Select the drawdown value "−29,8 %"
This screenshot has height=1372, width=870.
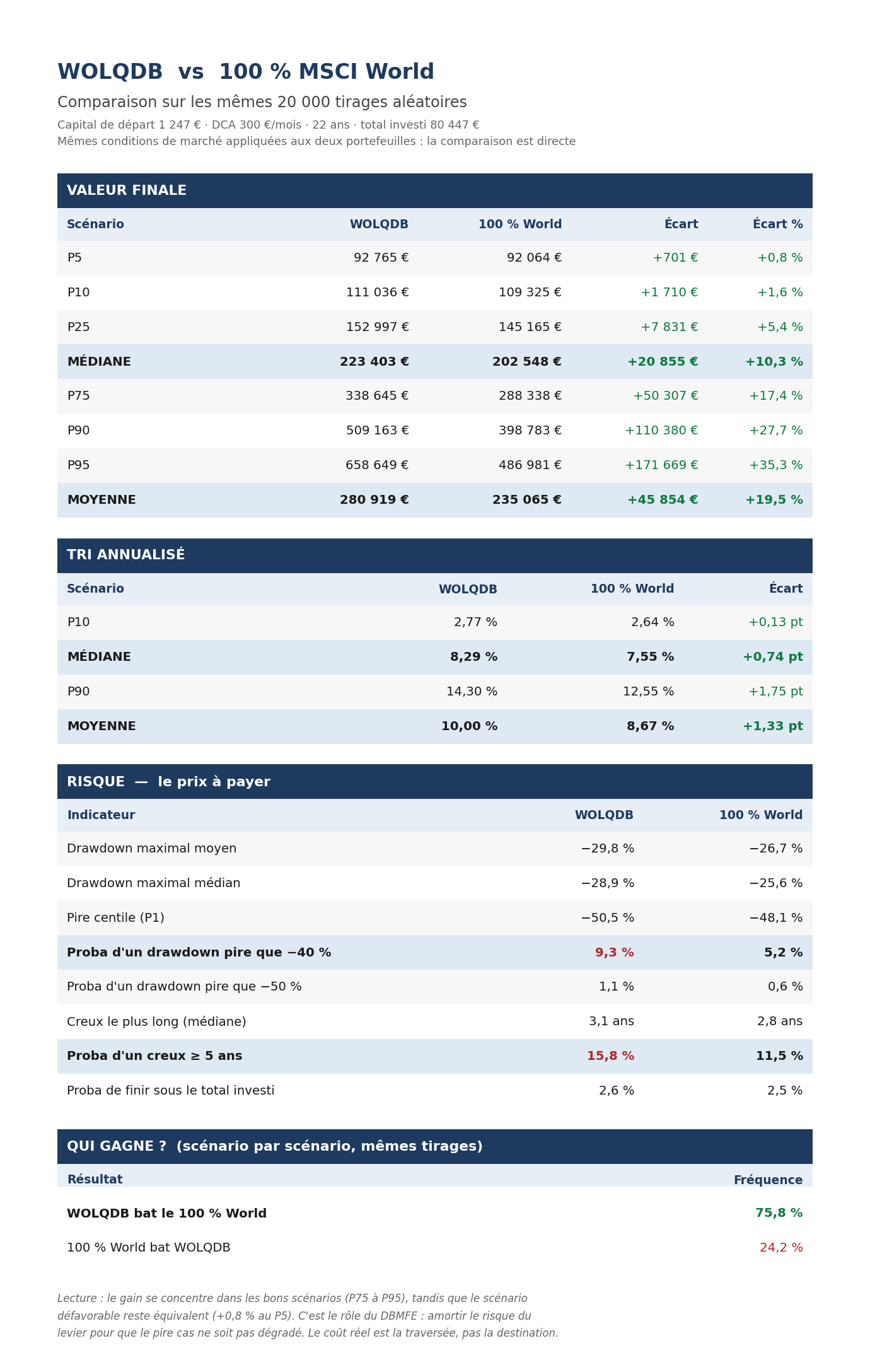[607, 849]
